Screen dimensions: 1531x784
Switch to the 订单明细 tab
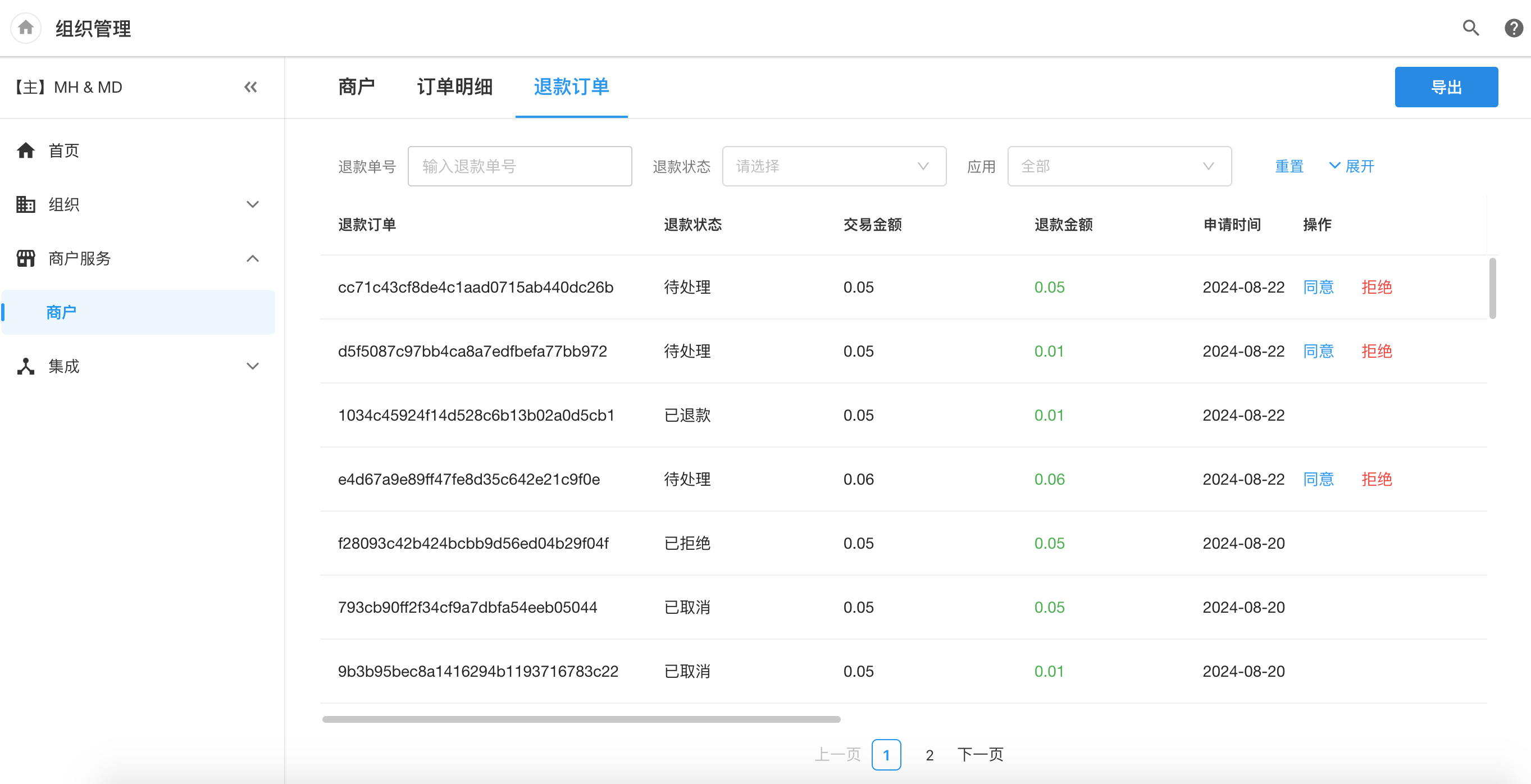pos(455,88)
